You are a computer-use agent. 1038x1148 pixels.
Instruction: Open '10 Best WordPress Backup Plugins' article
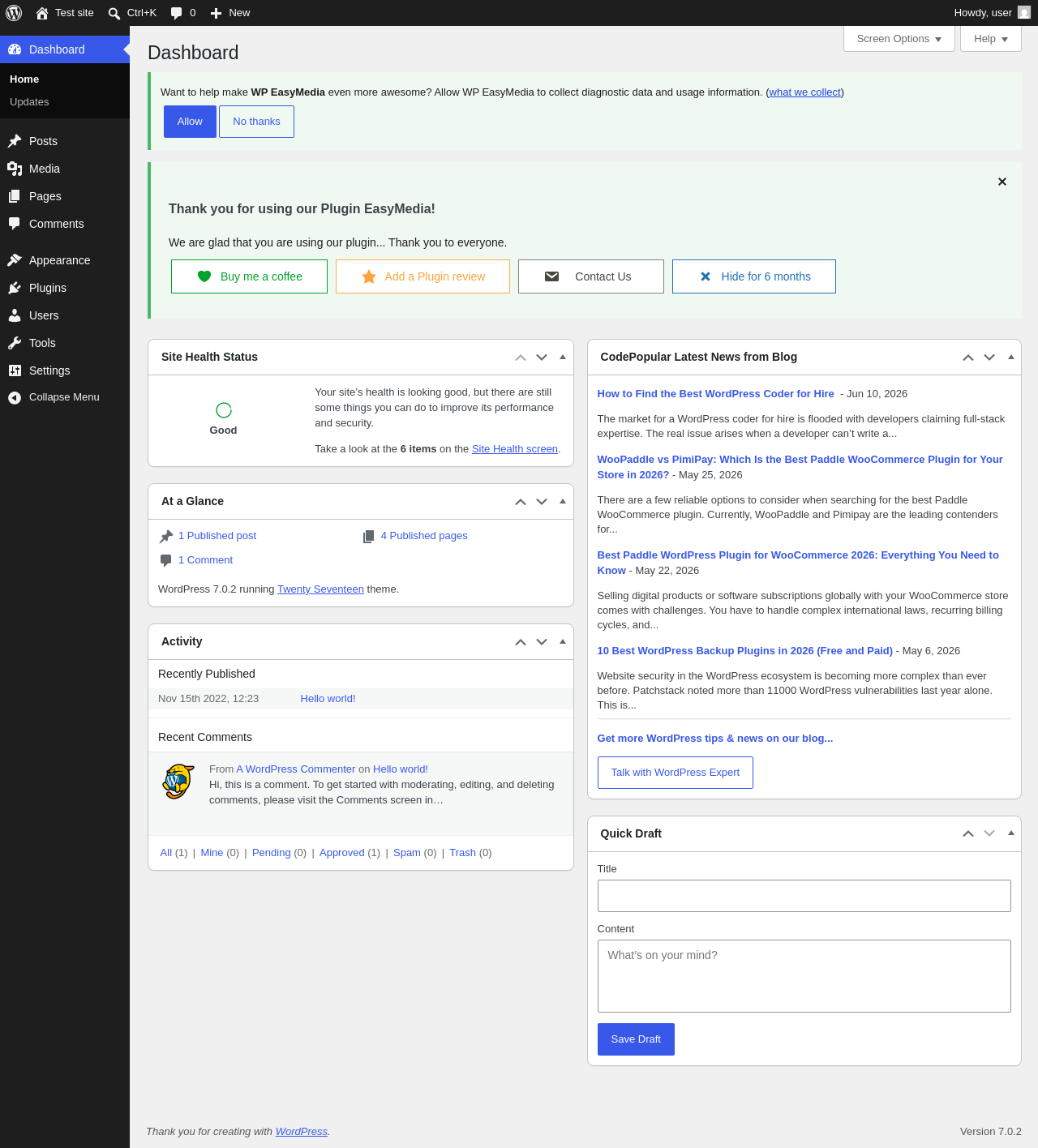pos(745,651)
